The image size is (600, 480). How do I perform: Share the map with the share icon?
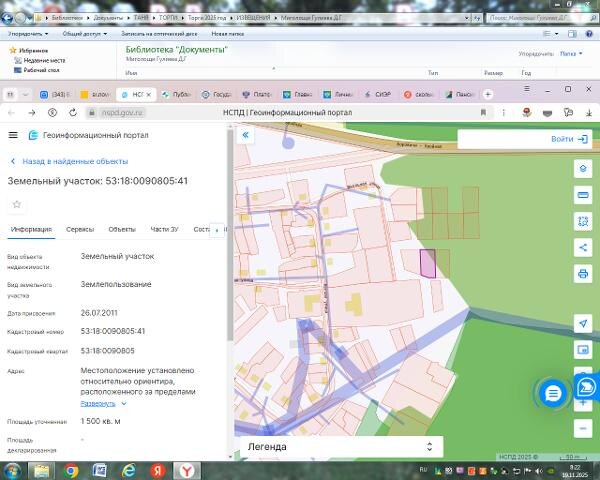pos(583,247)
